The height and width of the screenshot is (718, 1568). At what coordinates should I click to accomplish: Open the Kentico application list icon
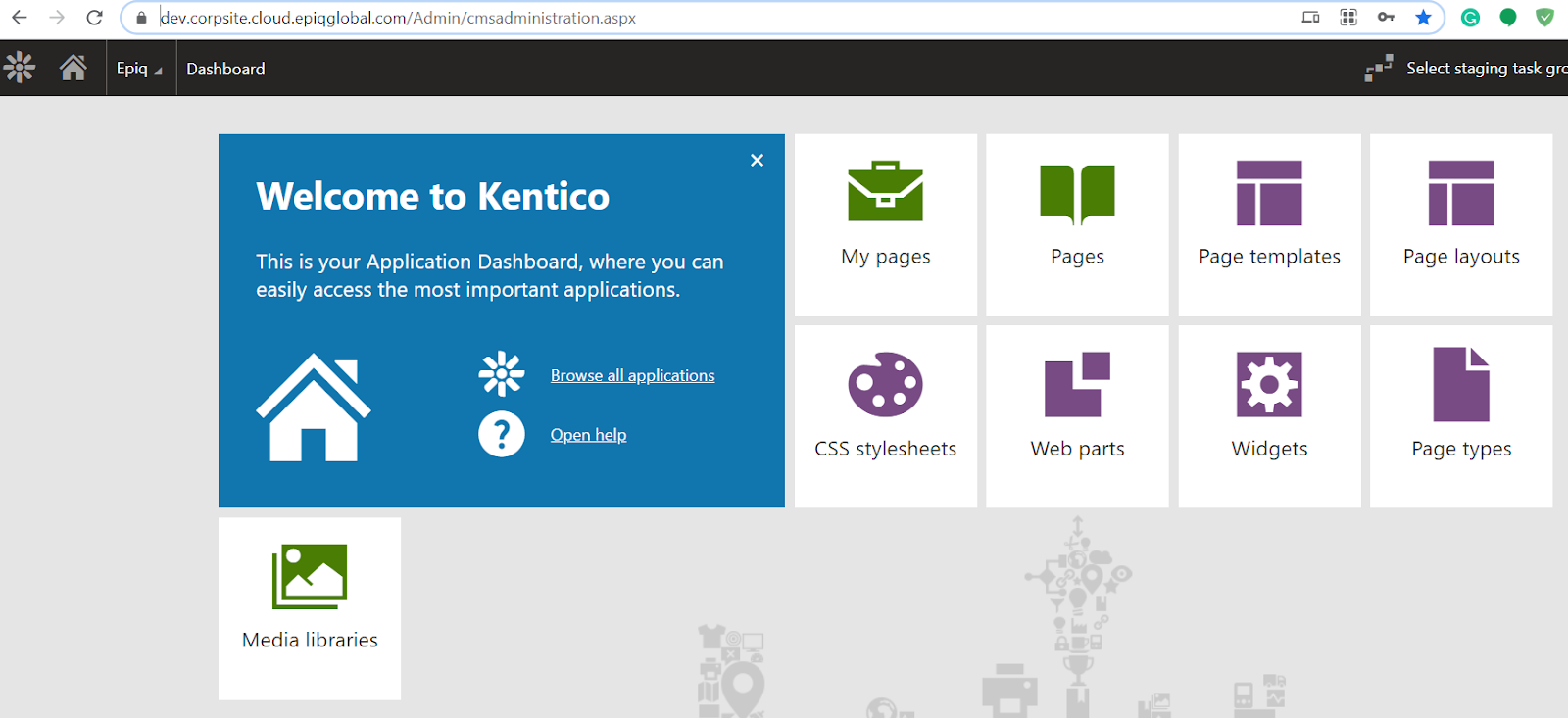point(20,68)
